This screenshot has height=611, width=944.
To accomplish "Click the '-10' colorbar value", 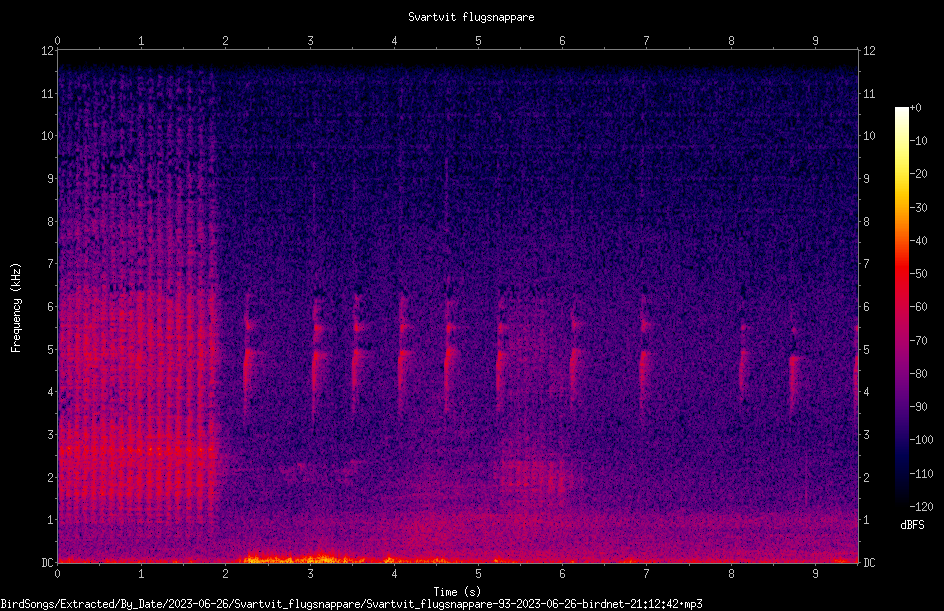I will (x=918, y=141).
